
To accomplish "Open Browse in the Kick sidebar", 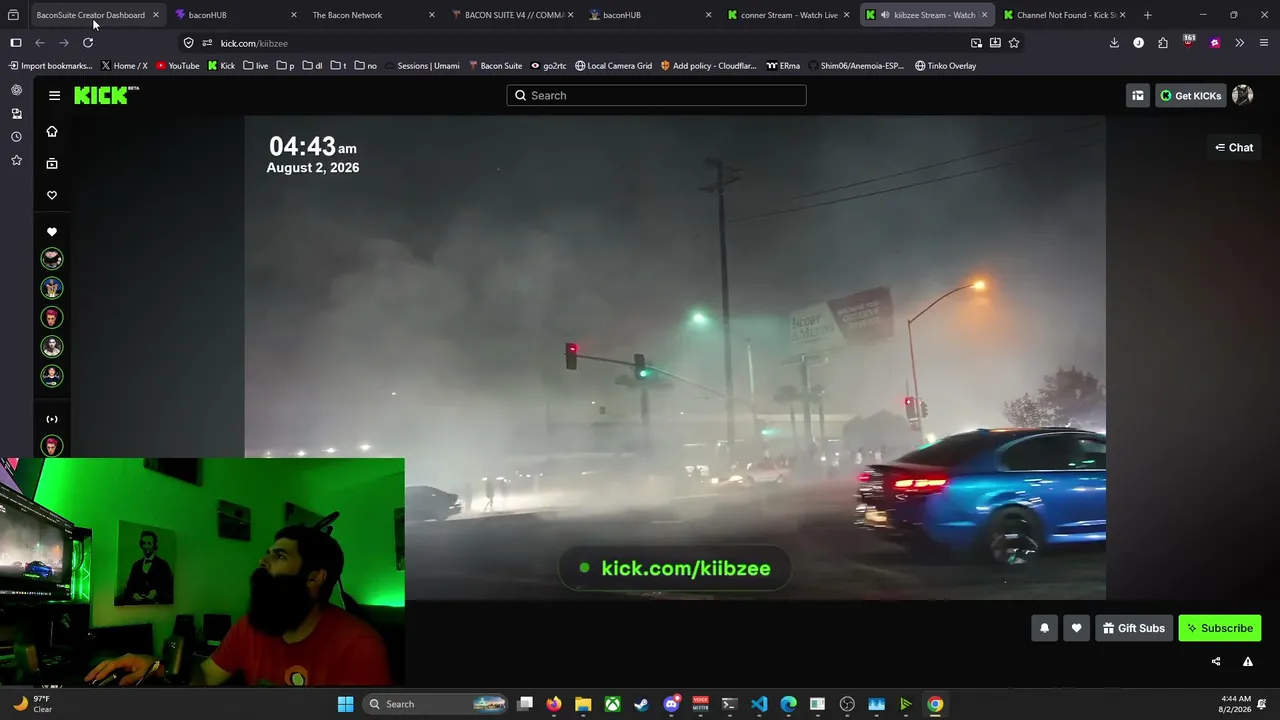I will [52, 163].
